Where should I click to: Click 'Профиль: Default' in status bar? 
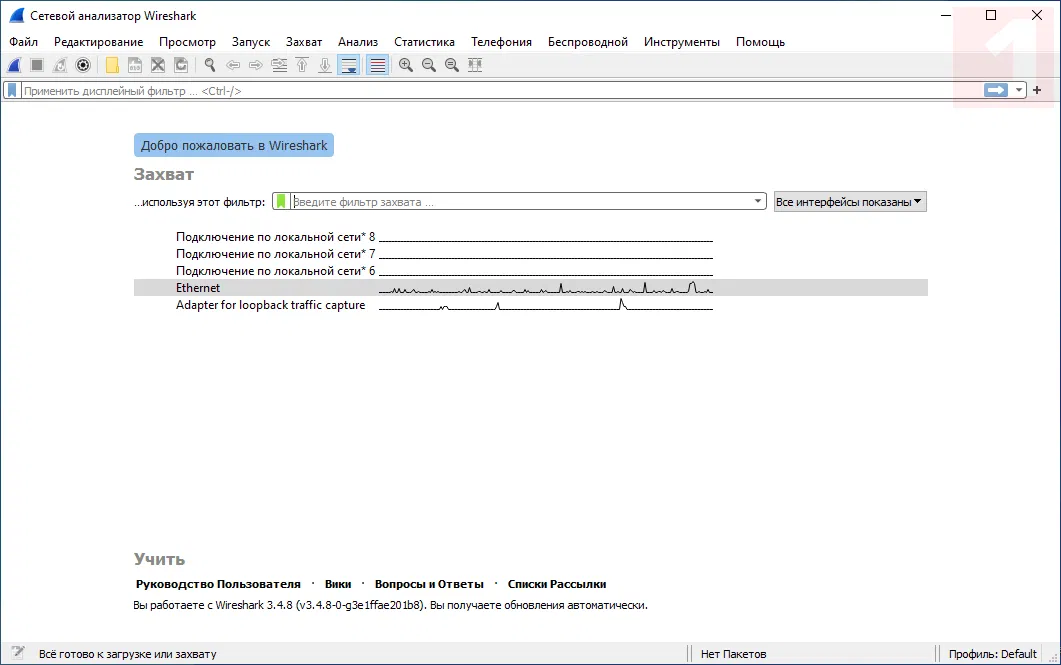[x=993, y=654]
